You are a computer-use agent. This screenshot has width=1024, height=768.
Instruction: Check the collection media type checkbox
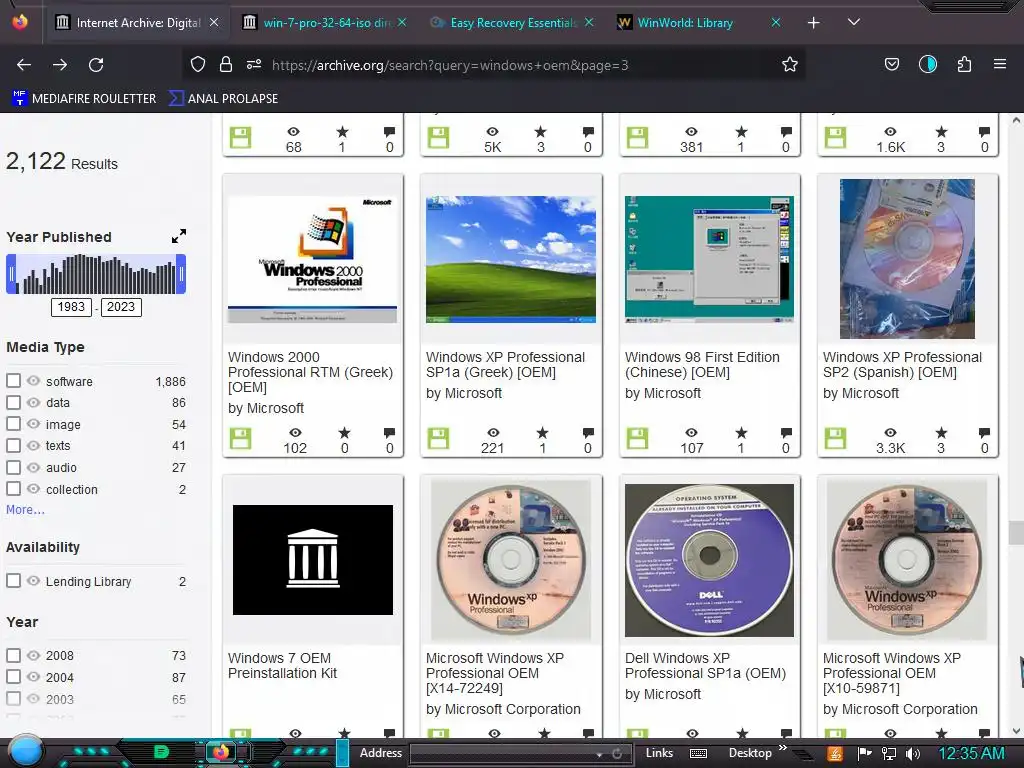pyautogui.click(x=14, y=488)
